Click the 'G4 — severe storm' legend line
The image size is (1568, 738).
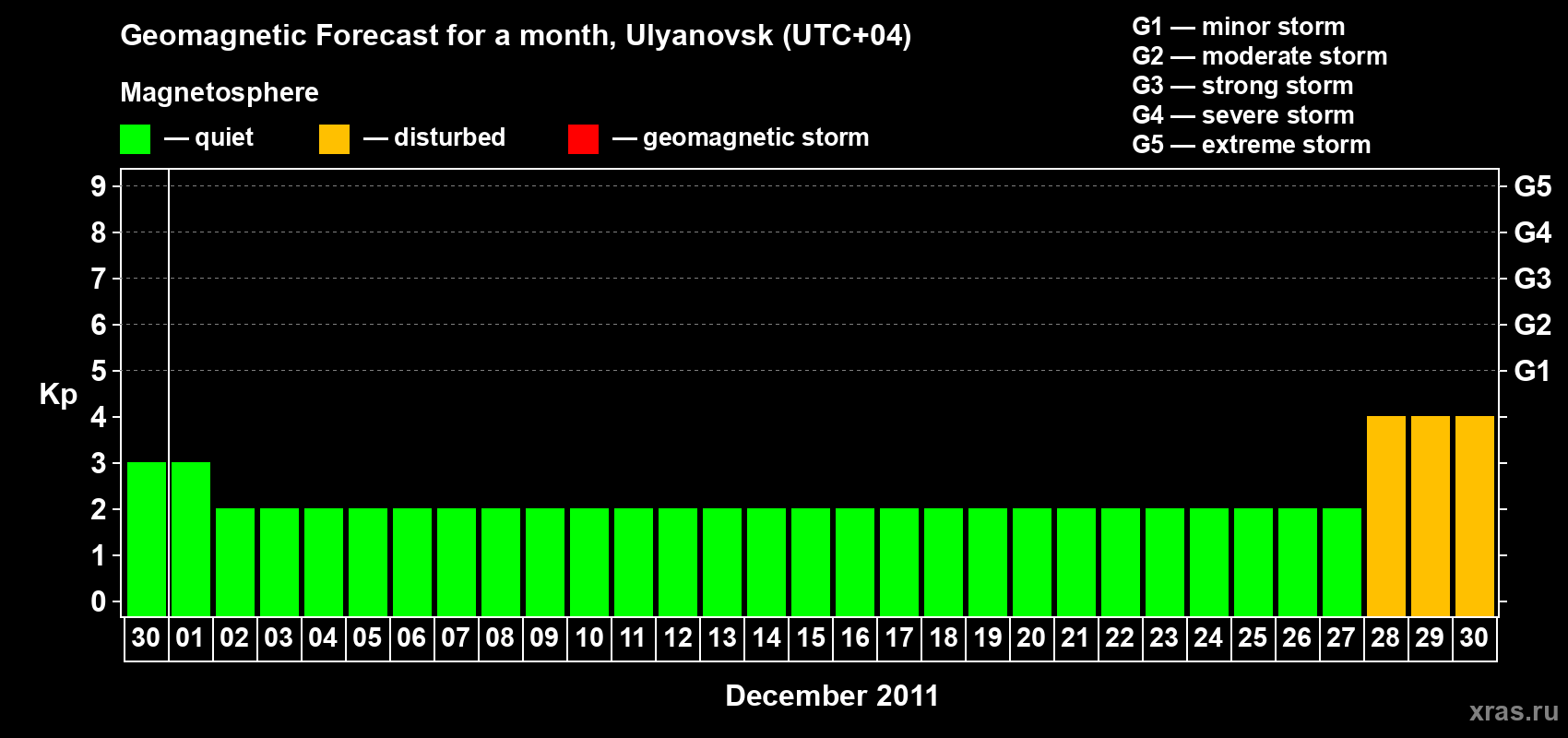tap(1242, 115)
